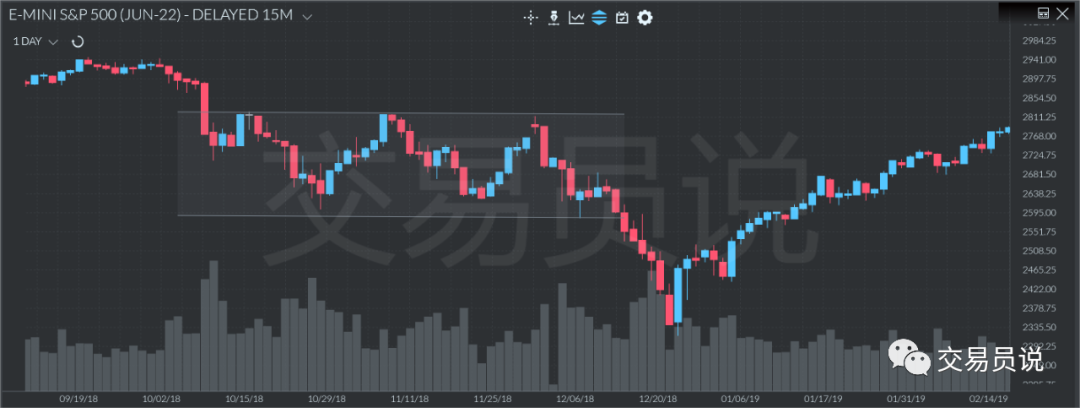Expand the E-MINI S&P 500 symbol dropdown
The height and width of the screenshot is (408, 1080).
[x=307, y=17]
